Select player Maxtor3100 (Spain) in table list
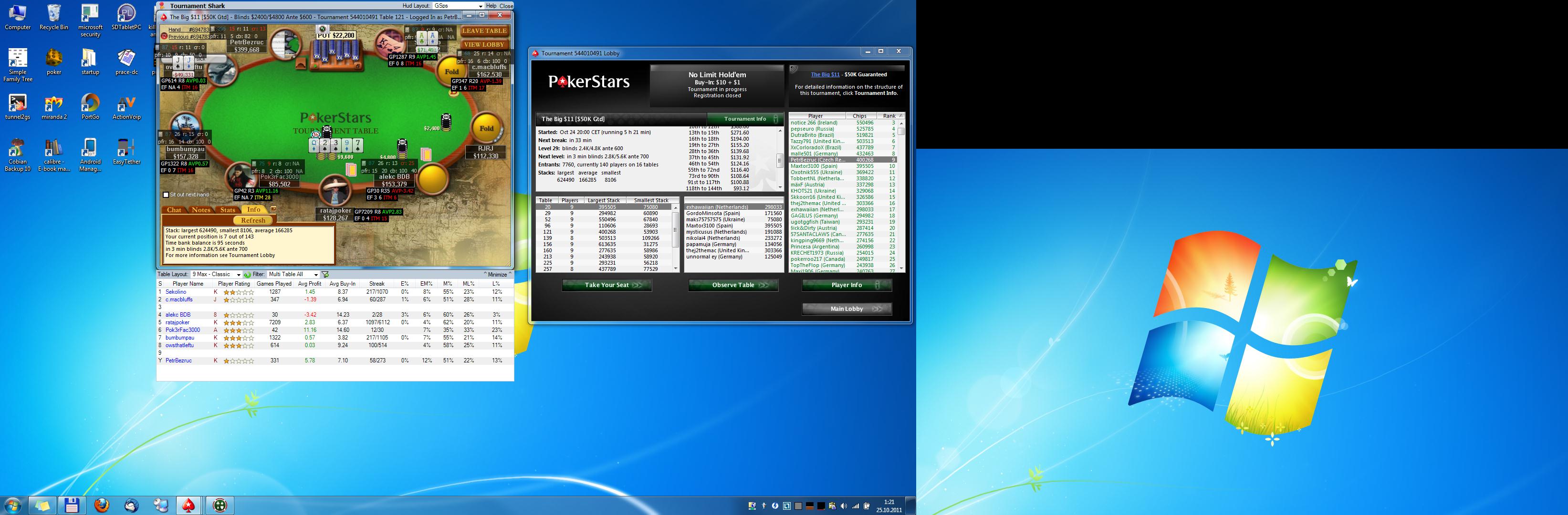Image resolution: width=1568 pixels, height=515 pixels. point(733,226)
